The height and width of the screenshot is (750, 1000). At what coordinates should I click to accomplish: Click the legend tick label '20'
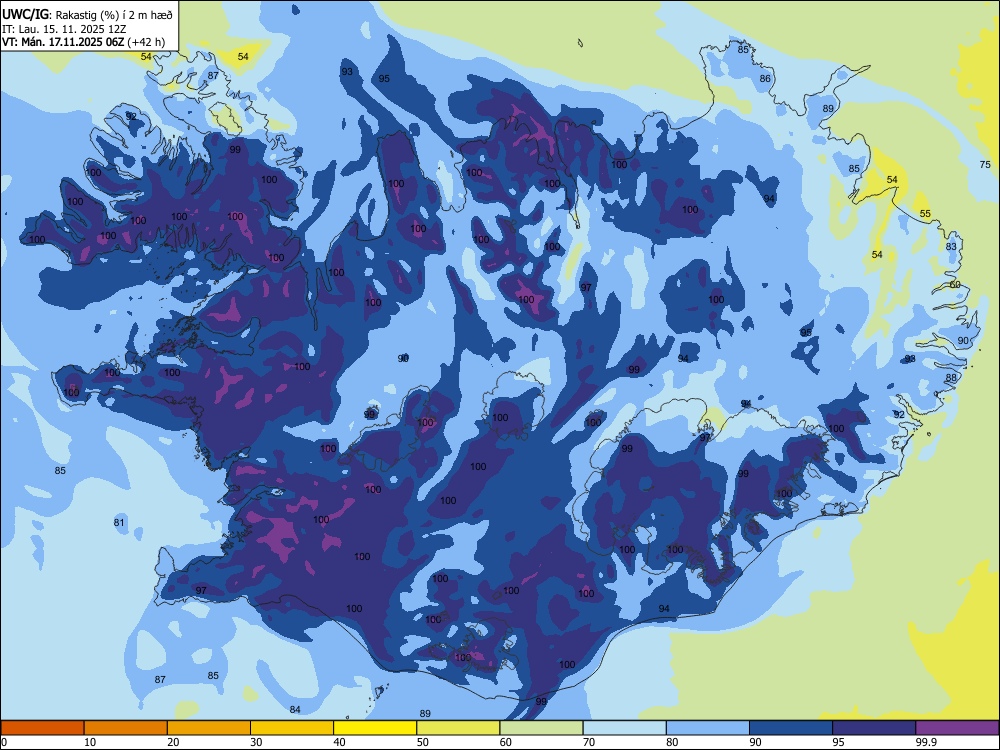click(x=173, y=742)
